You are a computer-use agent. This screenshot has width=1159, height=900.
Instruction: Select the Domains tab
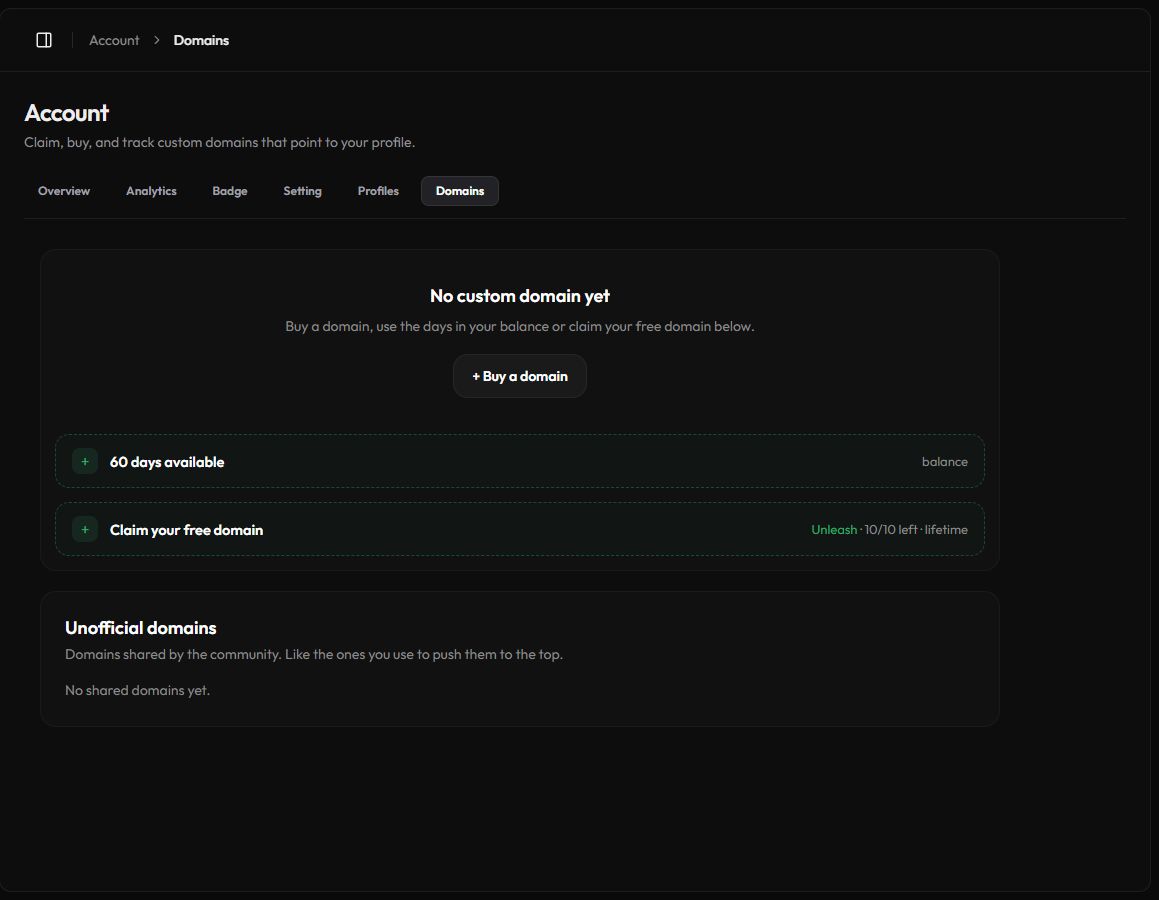[x=460, y=191]
